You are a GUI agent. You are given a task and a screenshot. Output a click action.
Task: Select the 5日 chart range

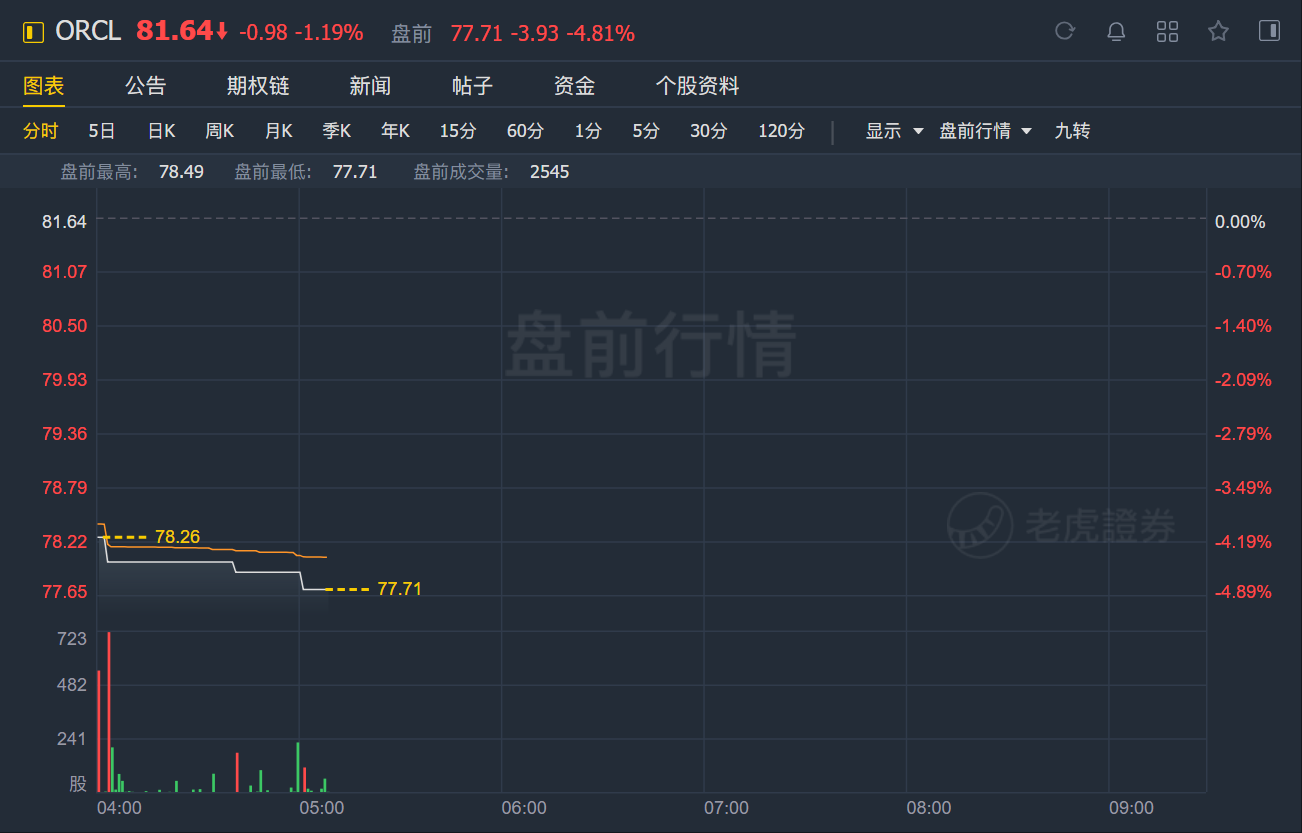pyautogui.click(x=101, y=131)
